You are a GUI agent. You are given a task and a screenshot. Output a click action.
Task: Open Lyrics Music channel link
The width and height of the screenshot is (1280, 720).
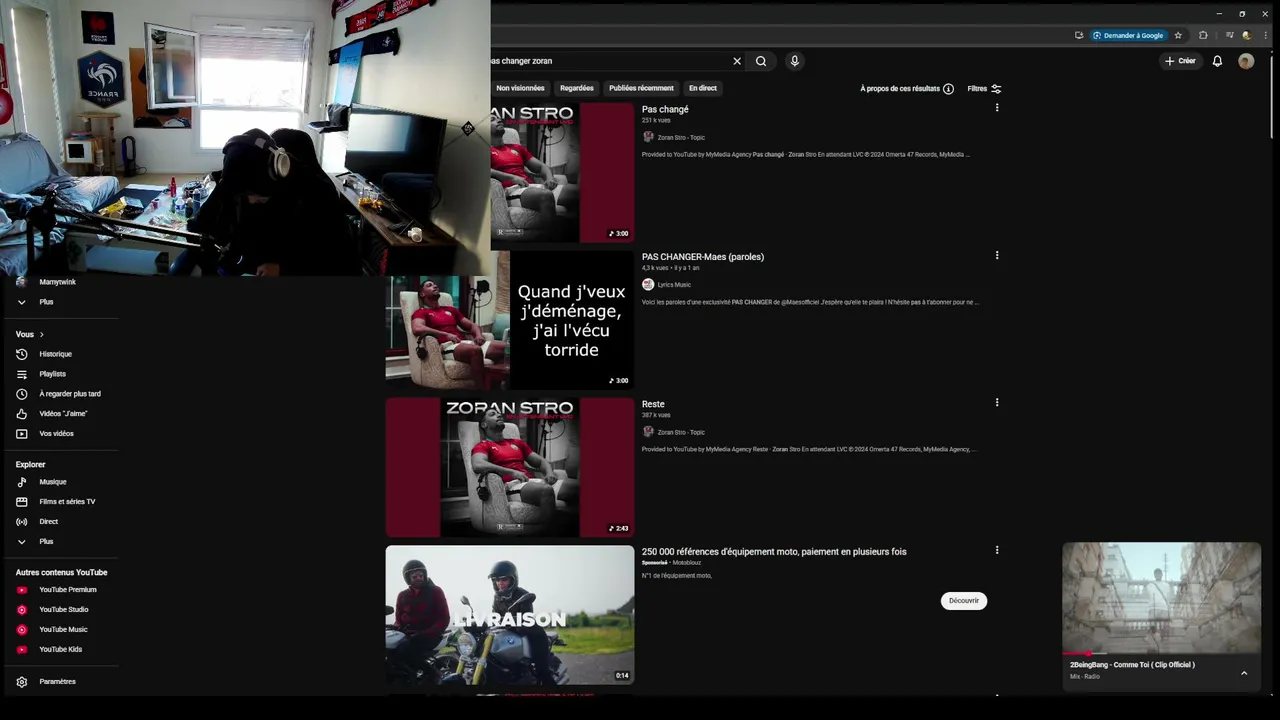674,285
